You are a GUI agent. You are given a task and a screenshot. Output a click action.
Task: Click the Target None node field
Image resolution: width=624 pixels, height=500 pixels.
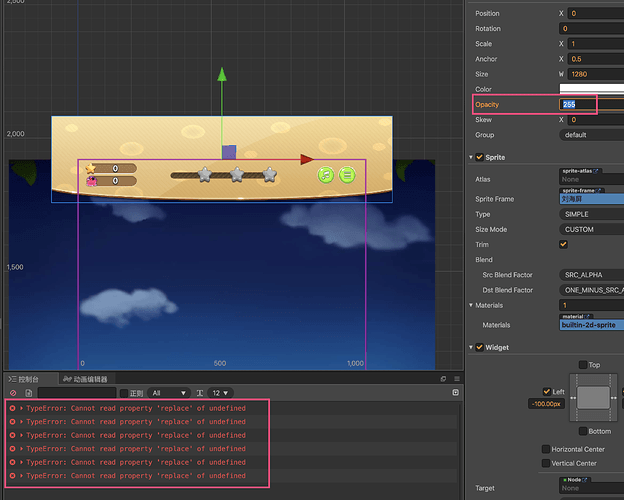(591, 488)
